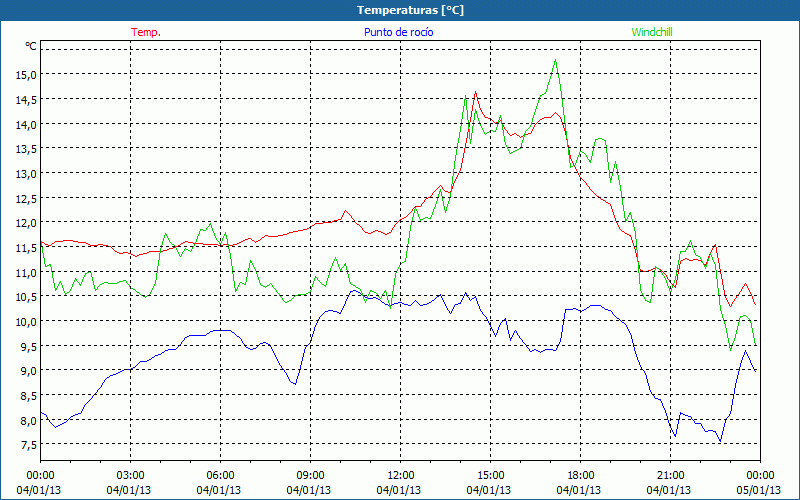Click the 11,5 y-axis value

pos(27,248)
